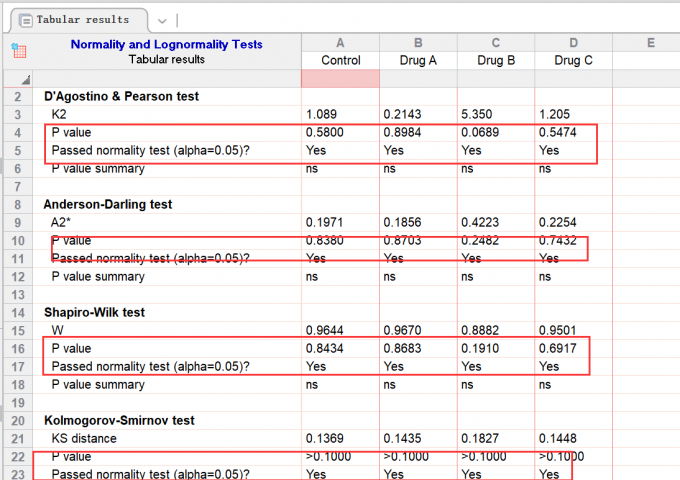Select column A header
The height and width of the screenshot is (480, 680).
coord(341,43)
